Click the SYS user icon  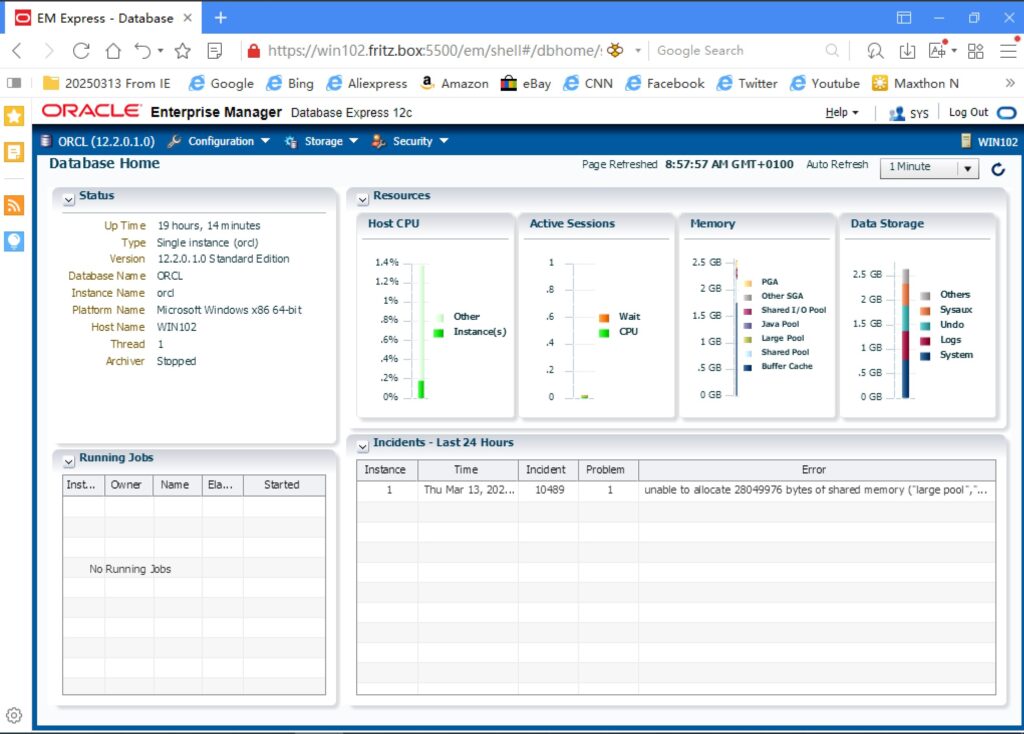(x=897, y=113)
